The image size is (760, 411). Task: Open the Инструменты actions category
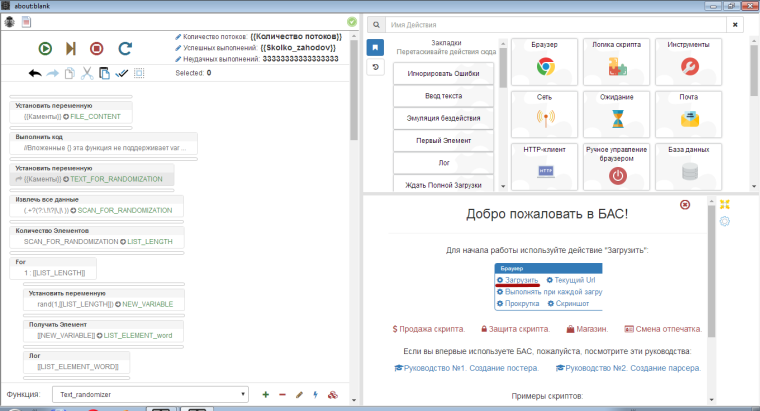coord(689,61)
